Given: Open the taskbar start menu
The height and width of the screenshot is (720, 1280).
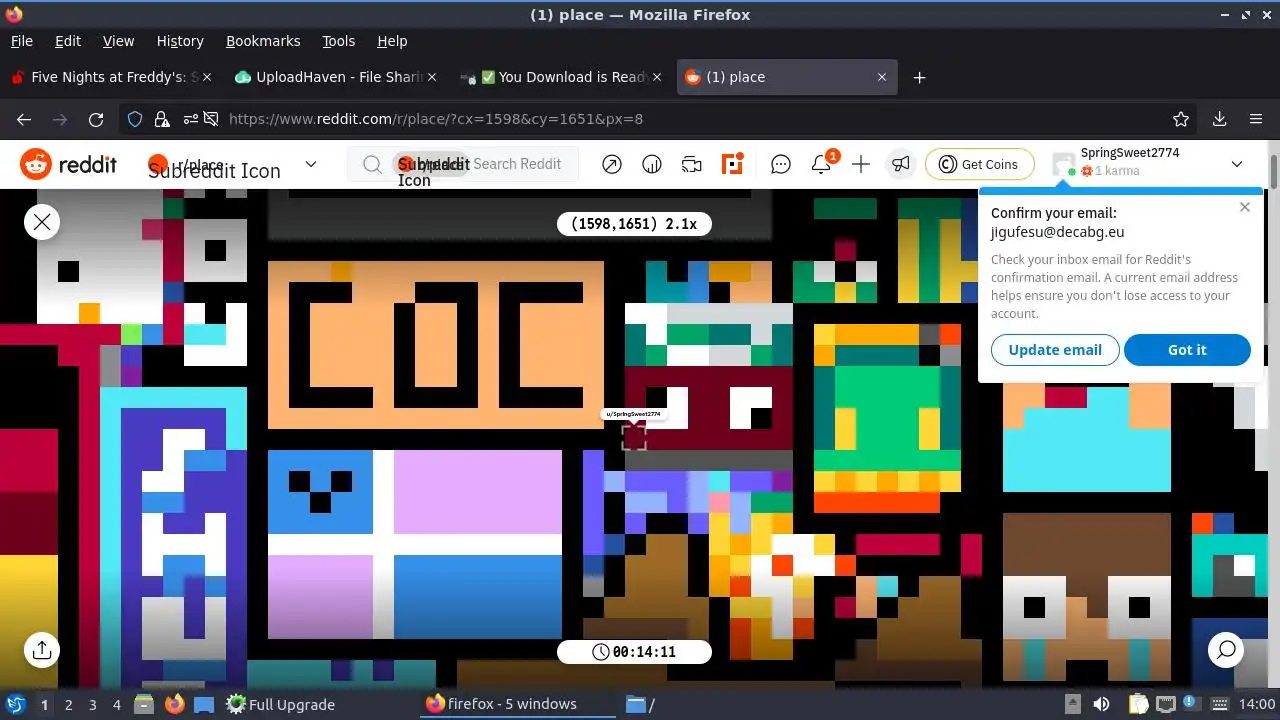Looking at the screenshot, I should point(15,704).
